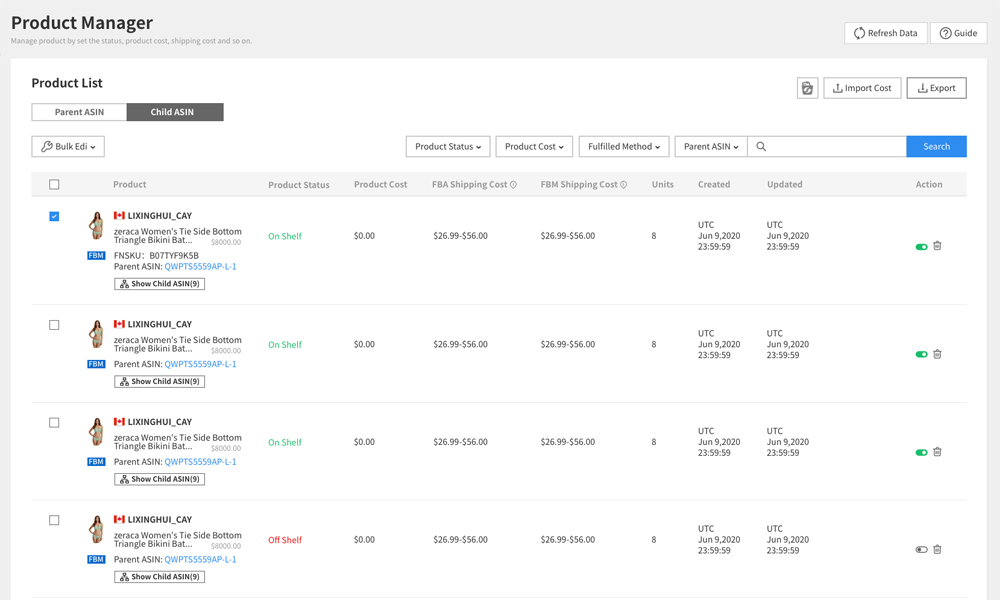Click the FBM Shipping Cost info icon

(x=624, y=185)
